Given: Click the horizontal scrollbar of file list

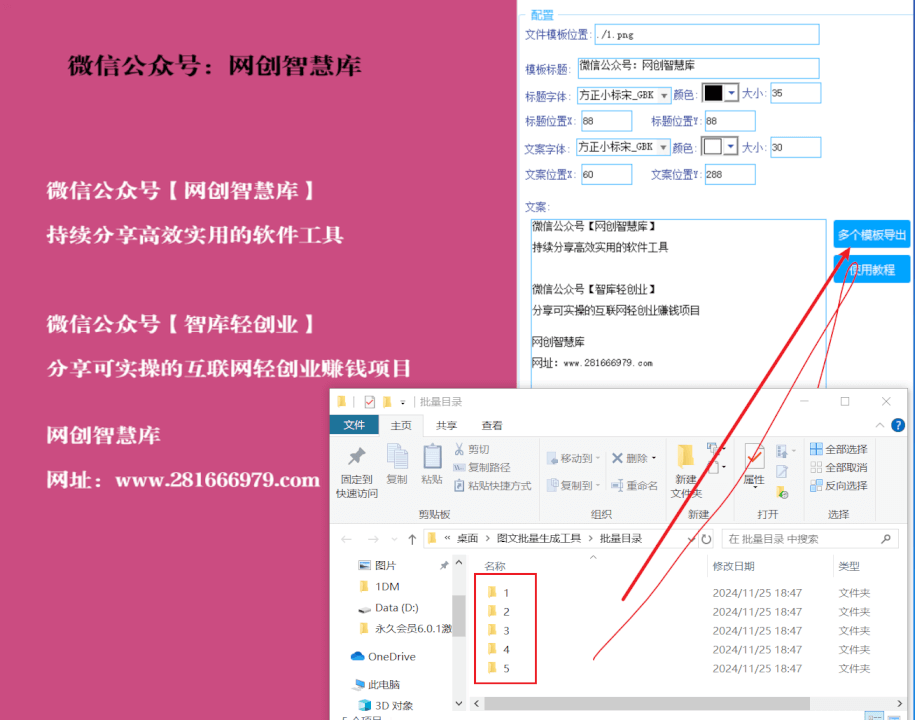Looking at the screenshot, I should point(647,703).
